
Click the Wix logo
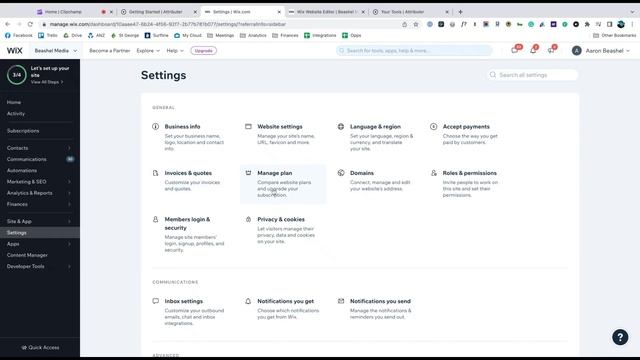click(x=15, y=51)
